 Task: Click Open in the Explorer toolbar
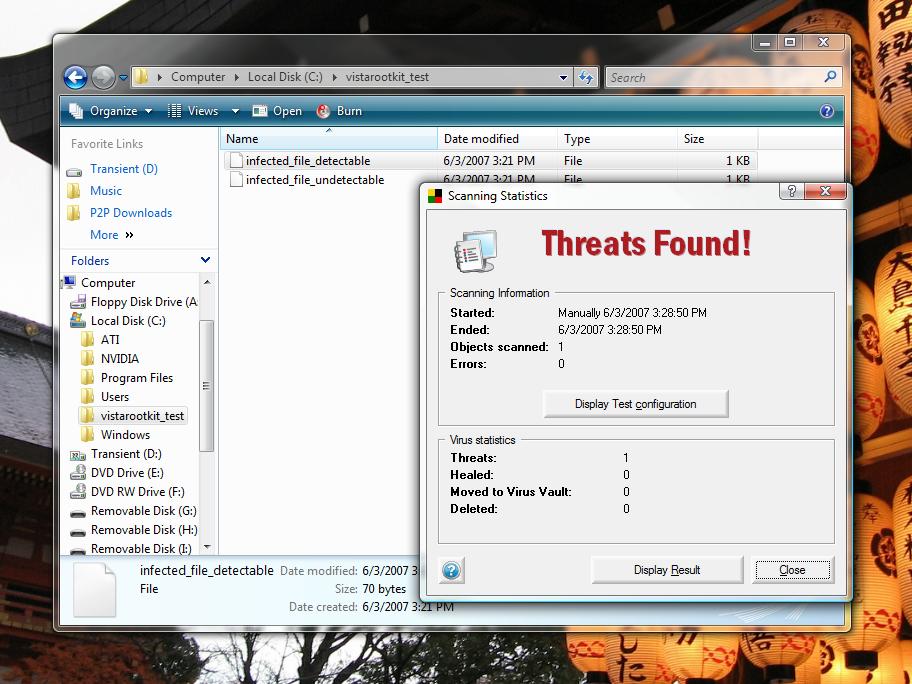point(277,111)
